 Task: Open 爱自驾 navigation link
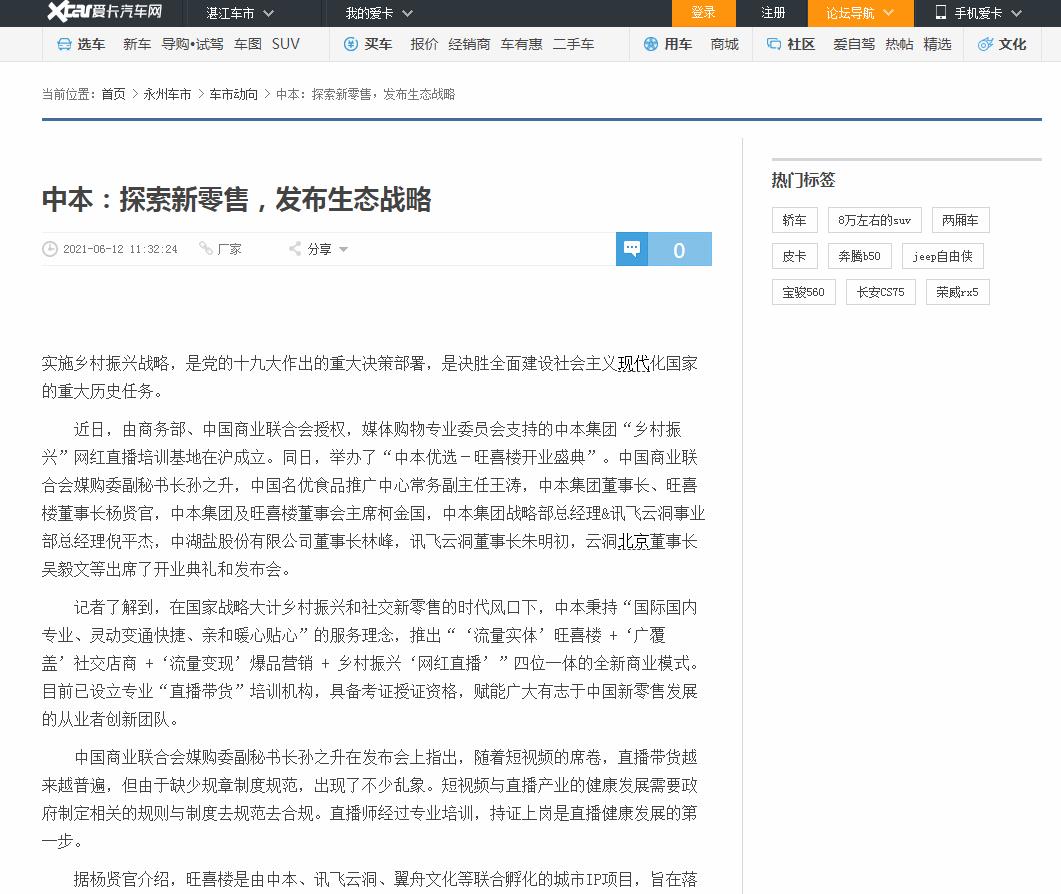click(854, 44)
